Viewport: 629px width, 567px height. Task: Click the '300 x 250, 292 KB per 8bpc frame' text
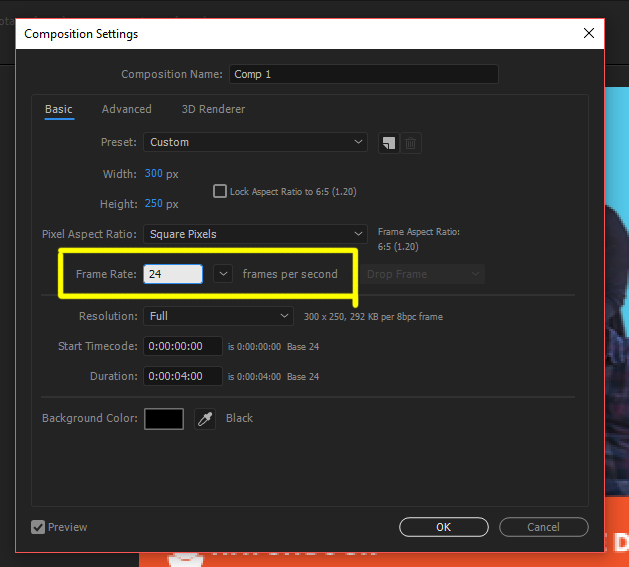(x=373, y=317)
